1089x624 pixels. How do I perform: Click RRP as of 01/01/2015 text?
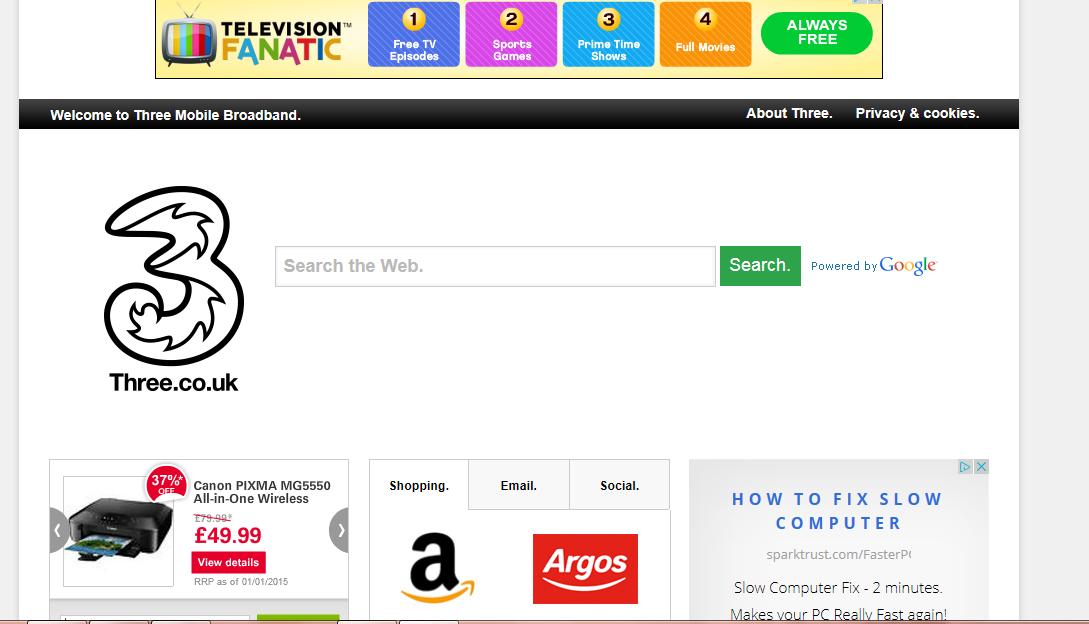point(241,582)
